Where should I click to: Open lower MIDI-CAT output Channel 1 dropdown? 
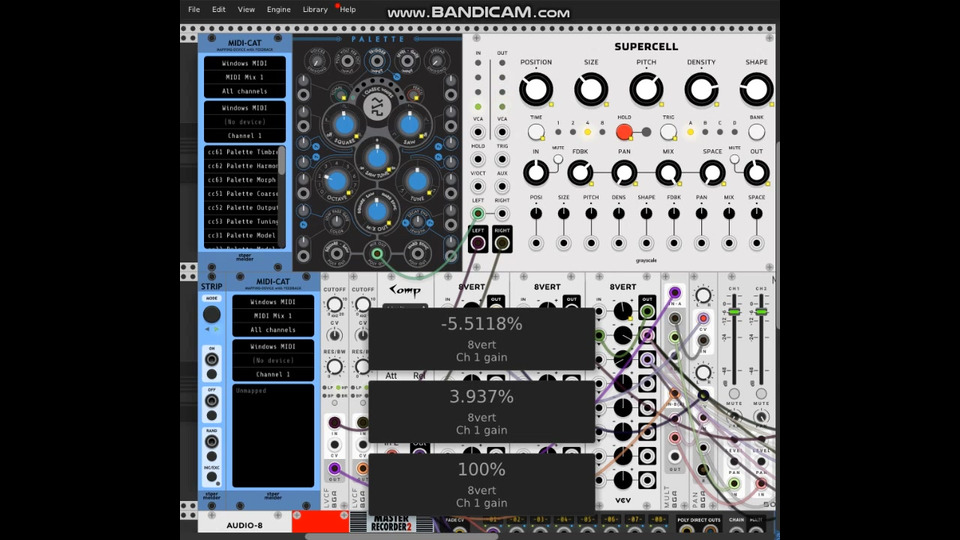click(x=273, y=374)
